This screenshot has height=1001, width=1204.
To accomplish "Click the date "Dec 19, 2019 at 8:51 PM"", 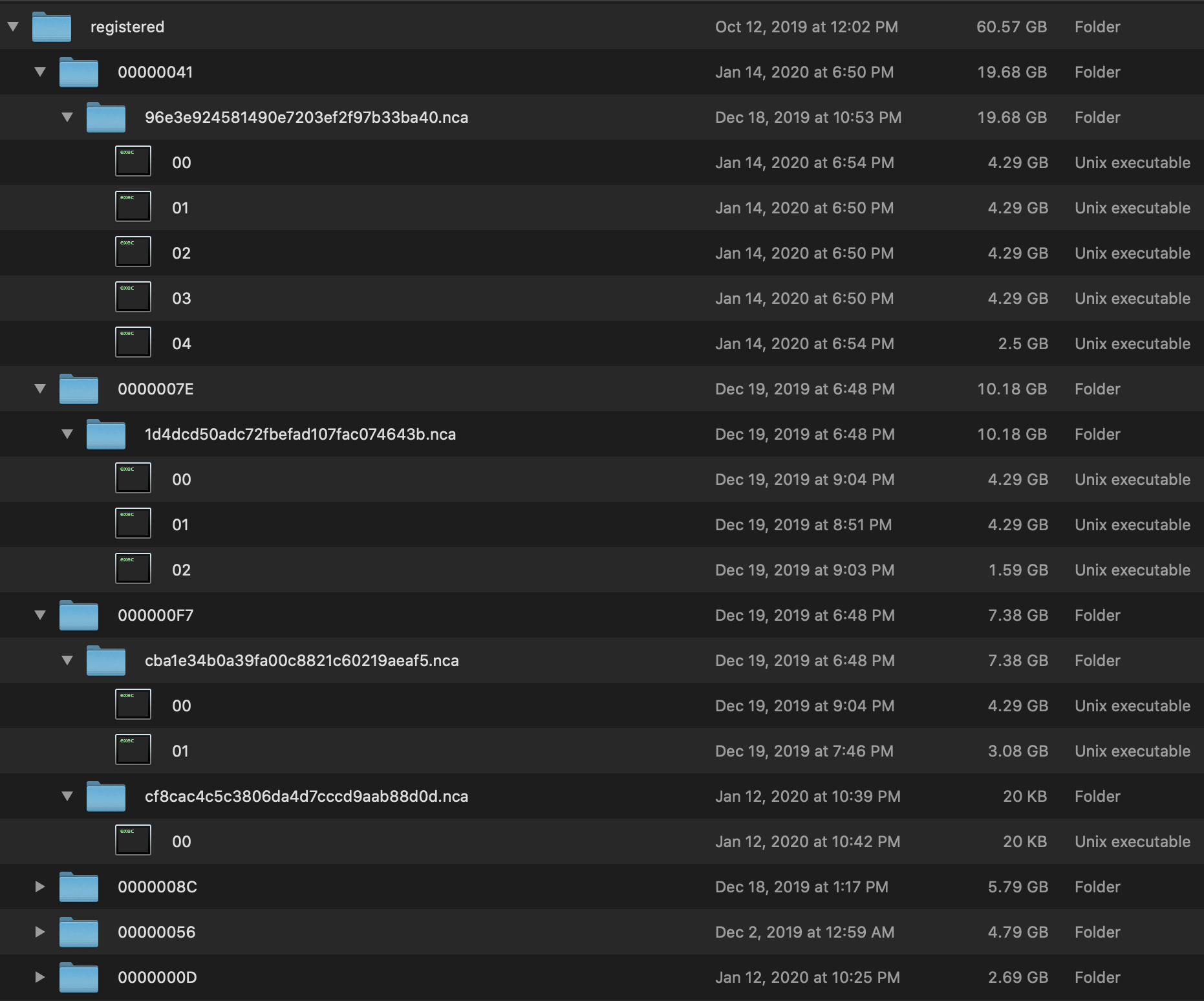I will pos(803,525).
